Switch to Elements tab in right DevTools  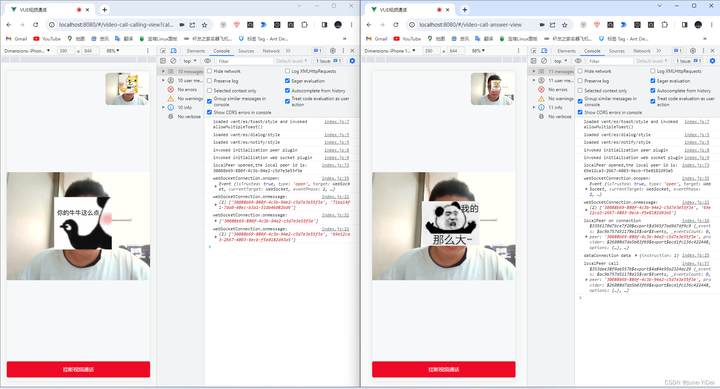point(566,51)
